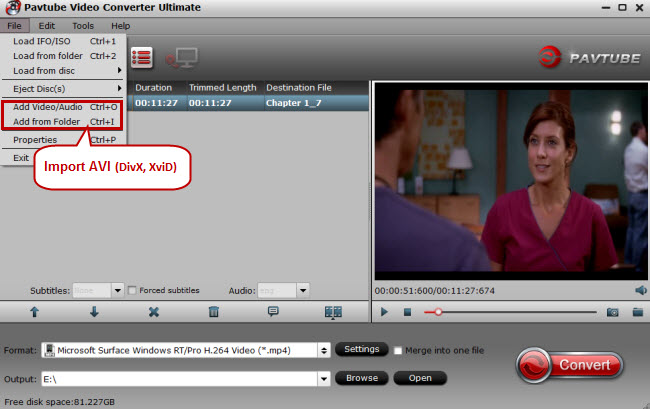The height and width of the screenshot is (409, 650).
Task: Clear the list with trash icon
Action: (213, 312)
